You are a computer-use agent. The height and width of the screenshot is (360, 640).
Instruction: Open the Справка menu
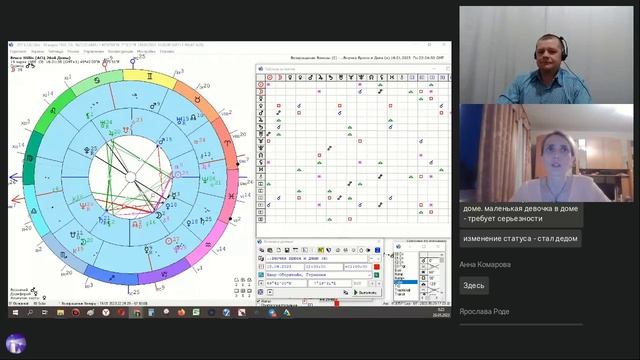tap(167, 51)
